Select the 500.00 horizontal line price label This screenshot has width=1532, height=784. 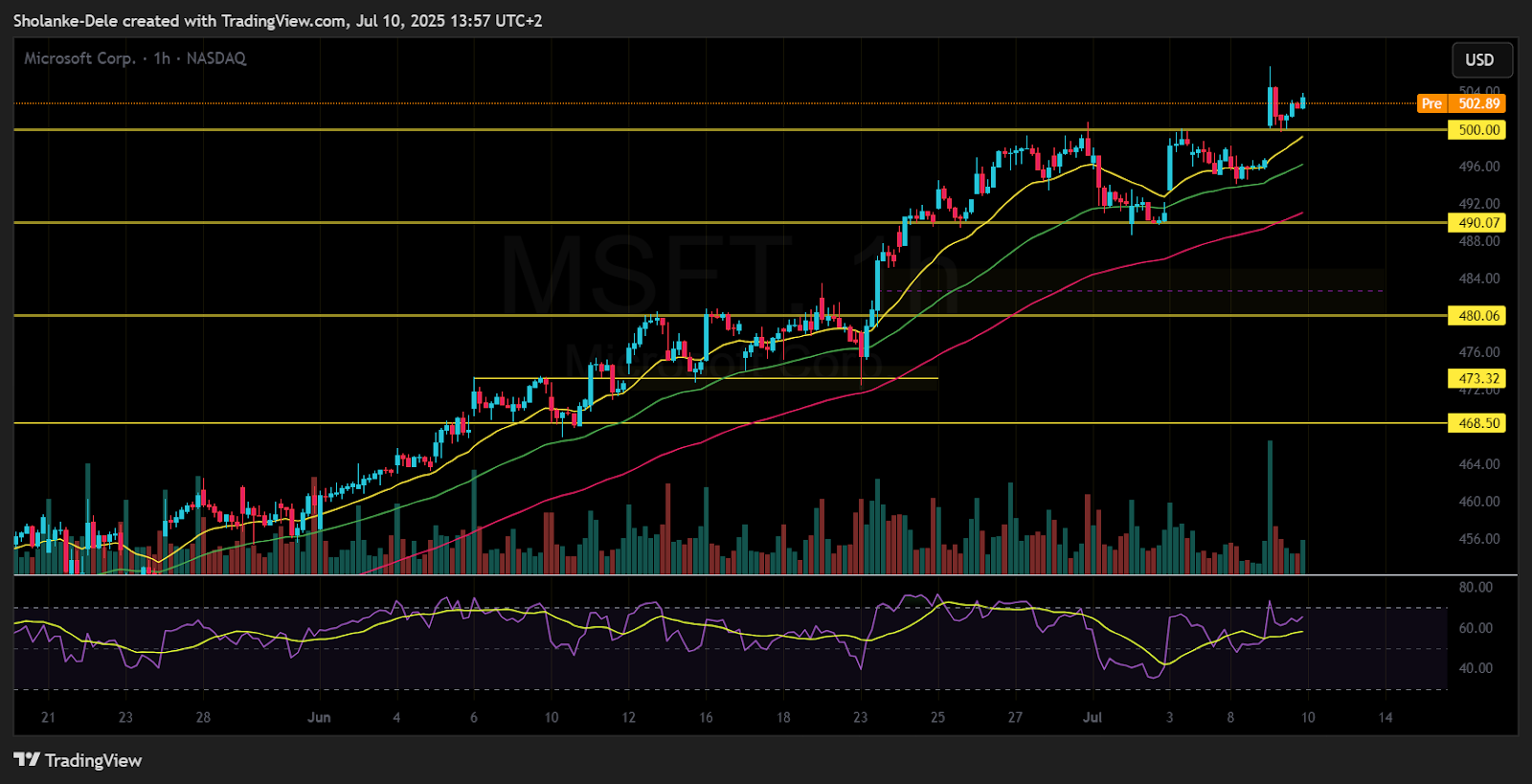[1476, 129]
